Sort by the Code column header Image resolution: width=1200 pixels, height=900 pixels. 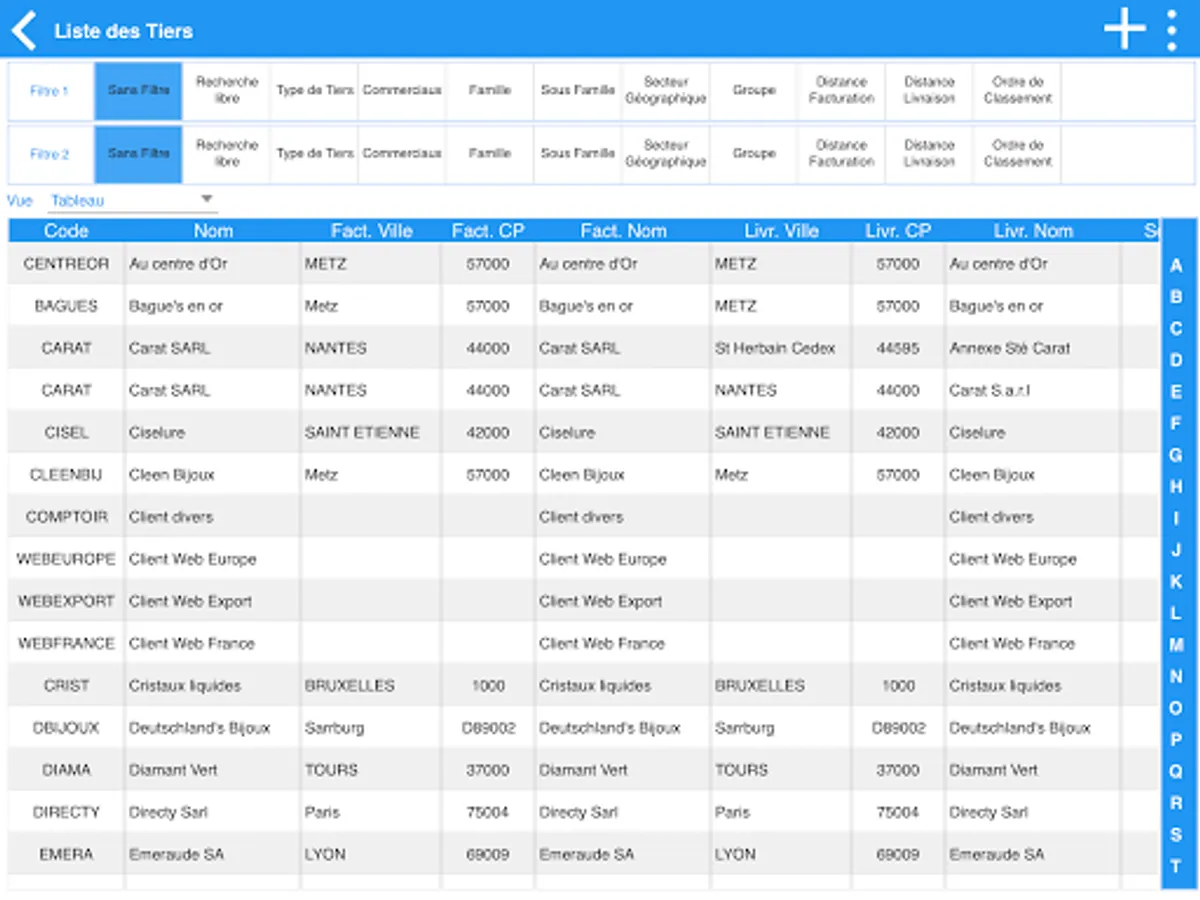pyautogui.click(x=66, y=231)
